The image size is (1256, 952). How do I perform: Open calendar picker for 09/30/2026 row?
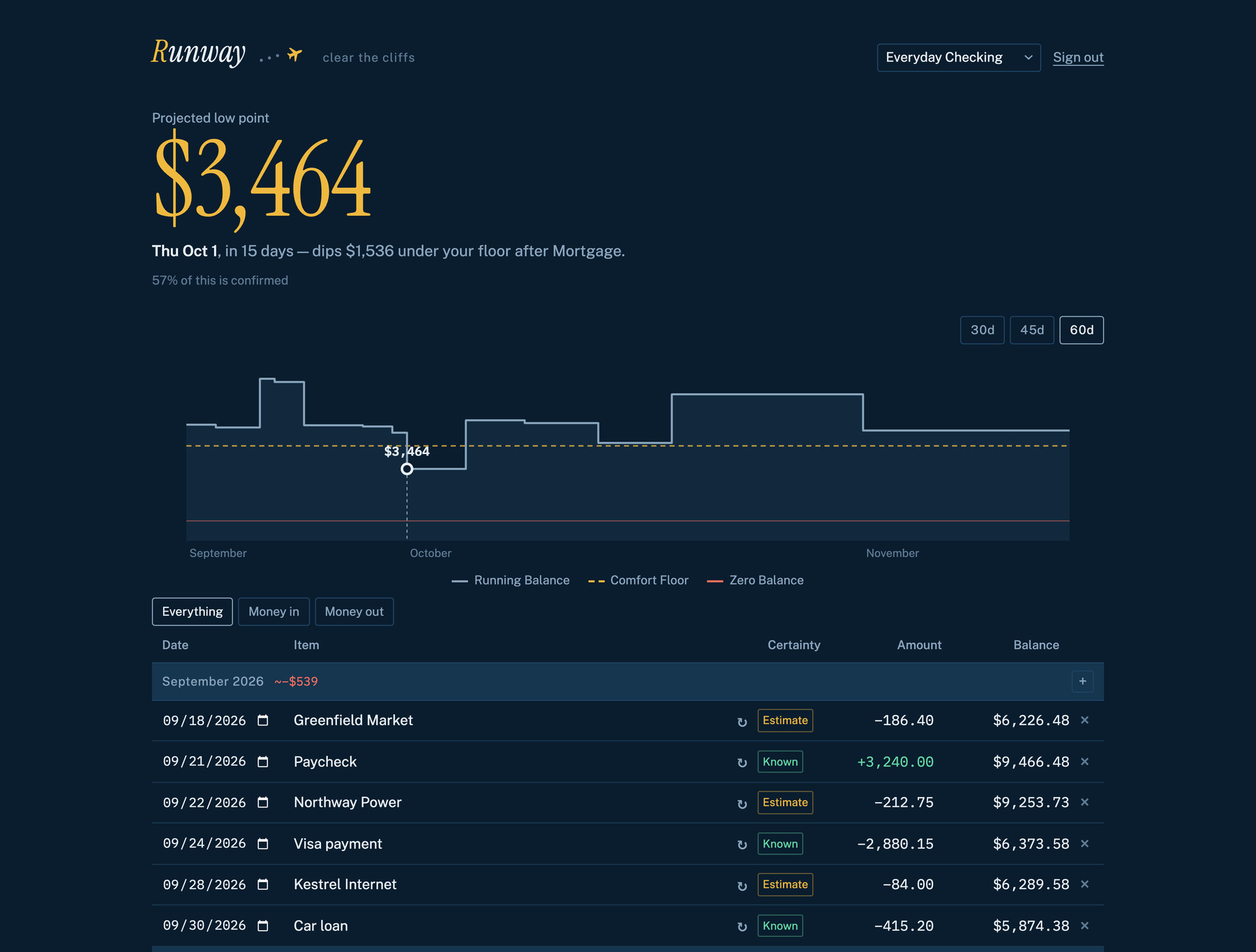pos(263,925)
